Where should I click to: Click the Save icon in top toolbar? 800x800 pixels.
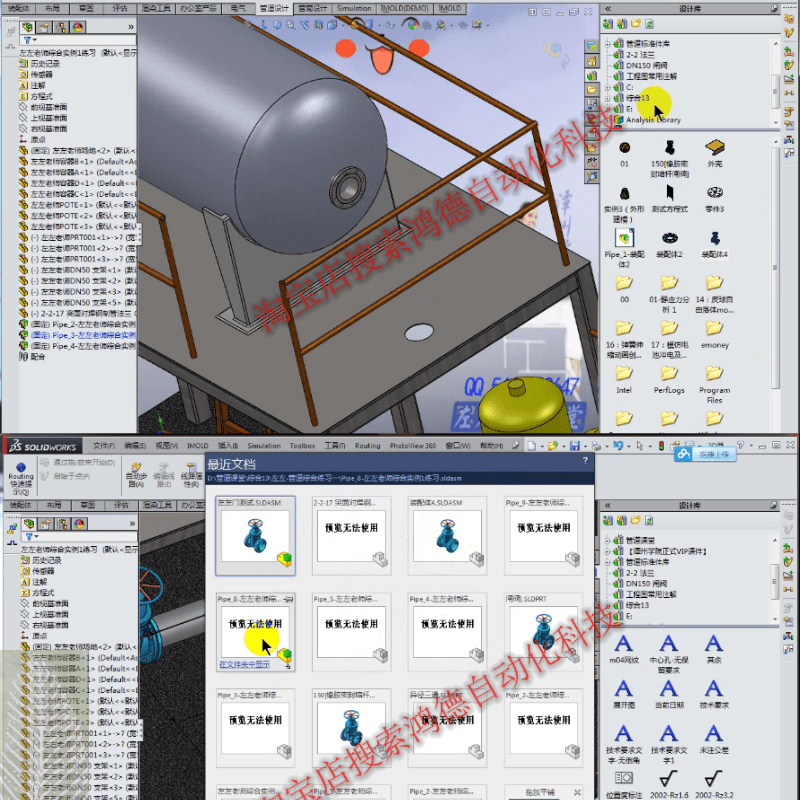click(x=574, y=446)
